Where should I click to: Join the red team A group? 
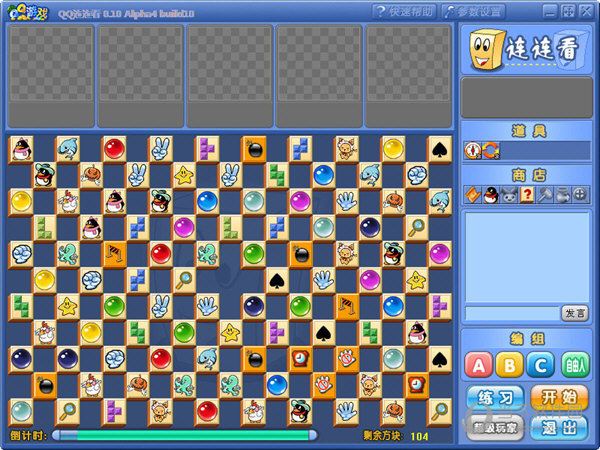point(481,365)
